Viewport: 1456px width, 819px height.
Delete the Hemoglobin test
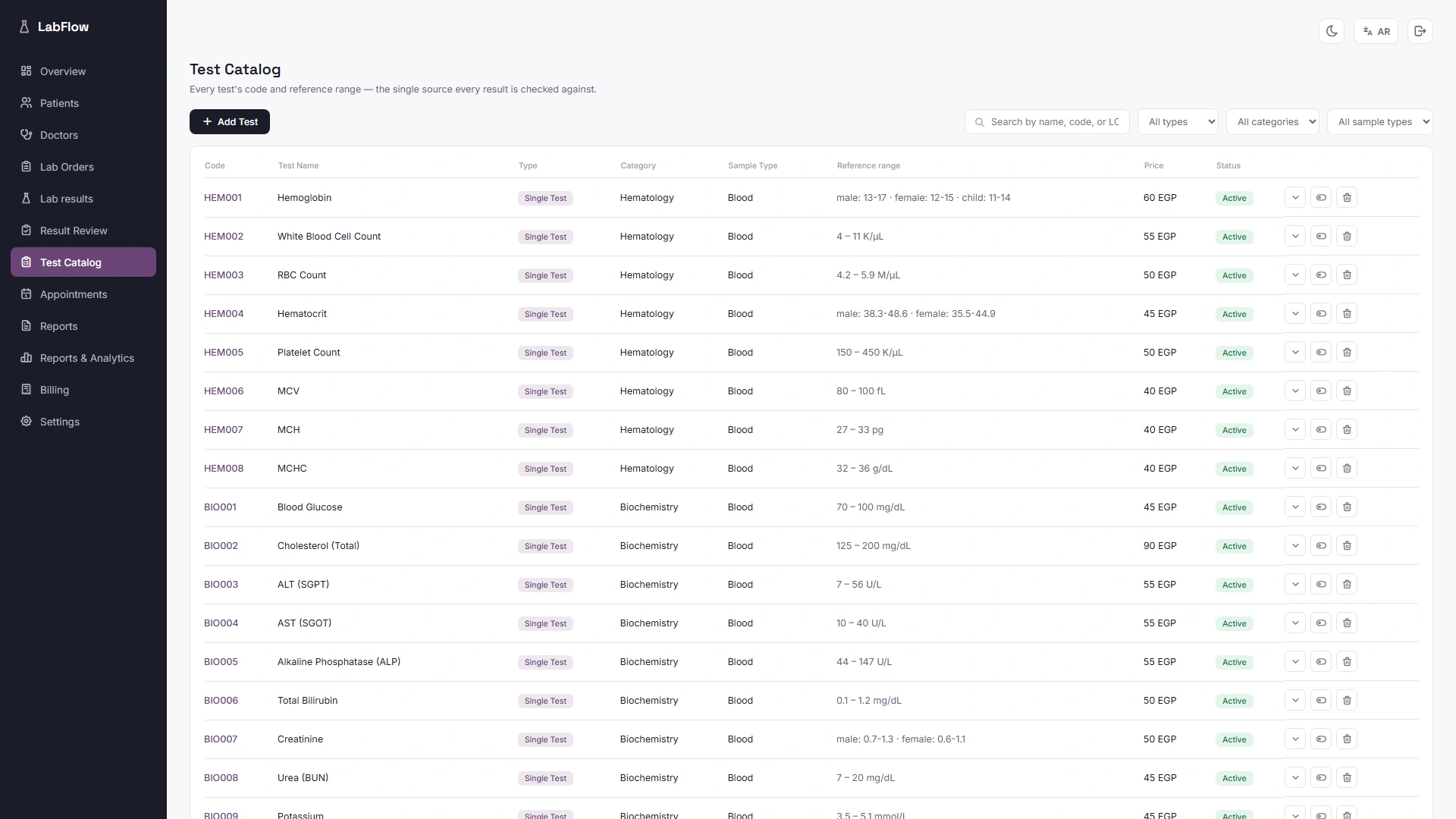click(x=1347, y=198)
